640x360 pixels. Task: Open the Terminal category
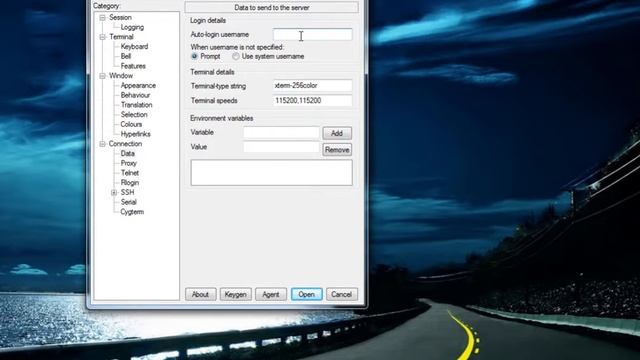tap(121, 37)
